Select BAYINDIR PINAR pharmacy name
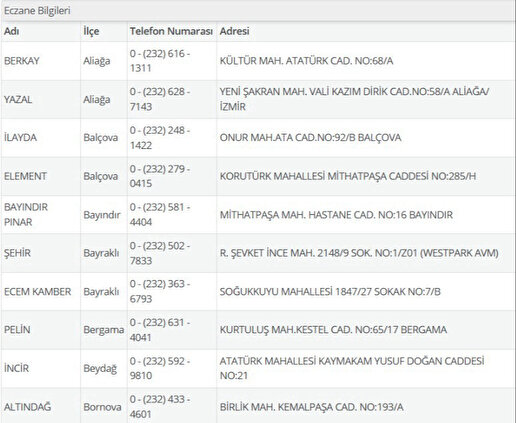This screenshot has height=423, width=516. coord(26,214)
